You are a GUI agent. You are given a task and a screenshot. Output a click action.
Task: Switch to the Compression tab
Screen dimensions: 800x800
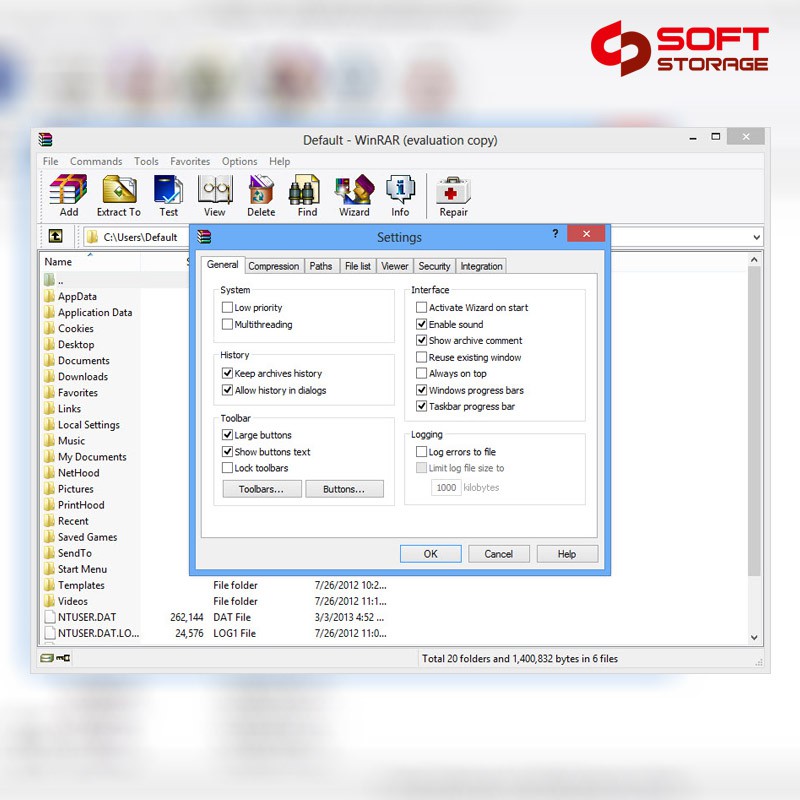274,266
